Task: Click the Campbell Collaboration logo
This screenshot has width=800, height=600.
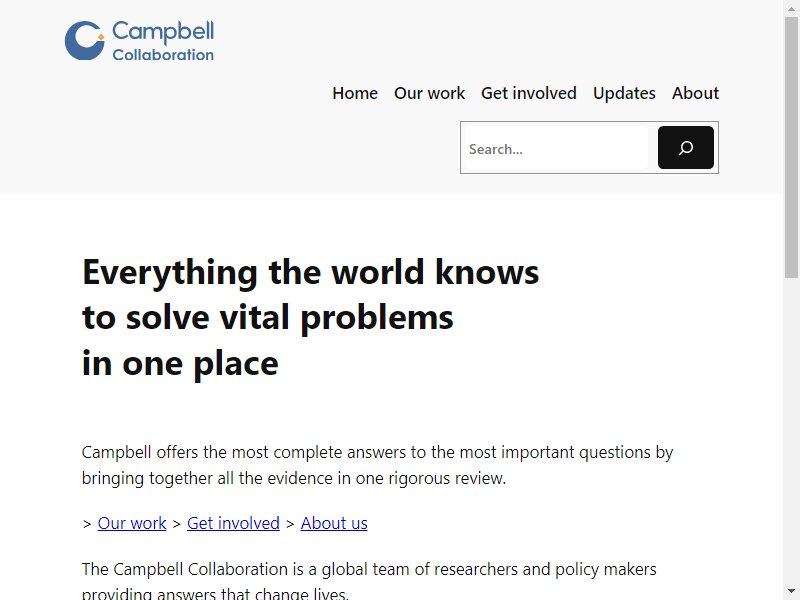Action: (139, 40)
